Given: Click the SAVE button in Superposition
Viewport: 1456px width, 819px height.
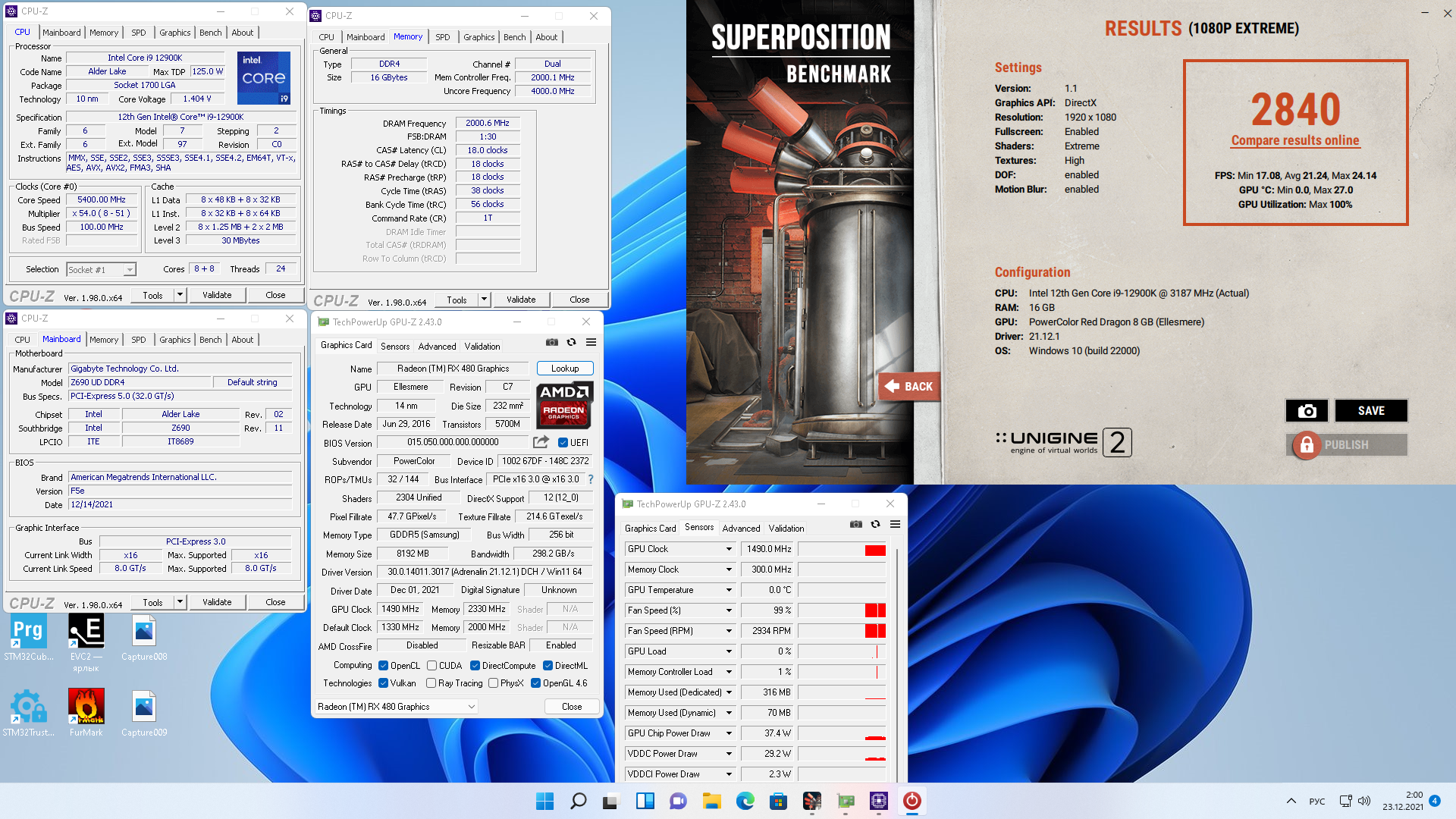Looking at the screenshot, I should pyautogui.click(x=1371, y=411).
